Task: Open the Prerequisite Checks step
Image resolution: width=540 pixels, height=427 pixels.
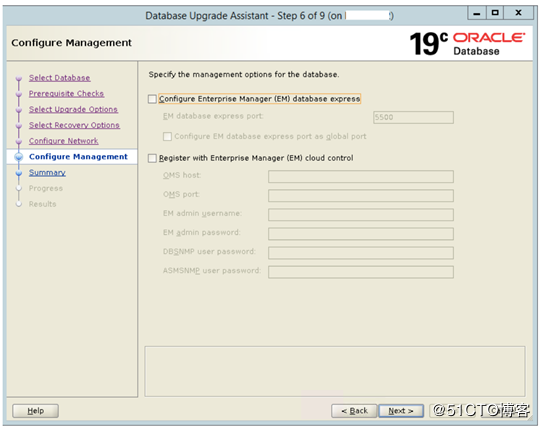Action: [66, 94]
